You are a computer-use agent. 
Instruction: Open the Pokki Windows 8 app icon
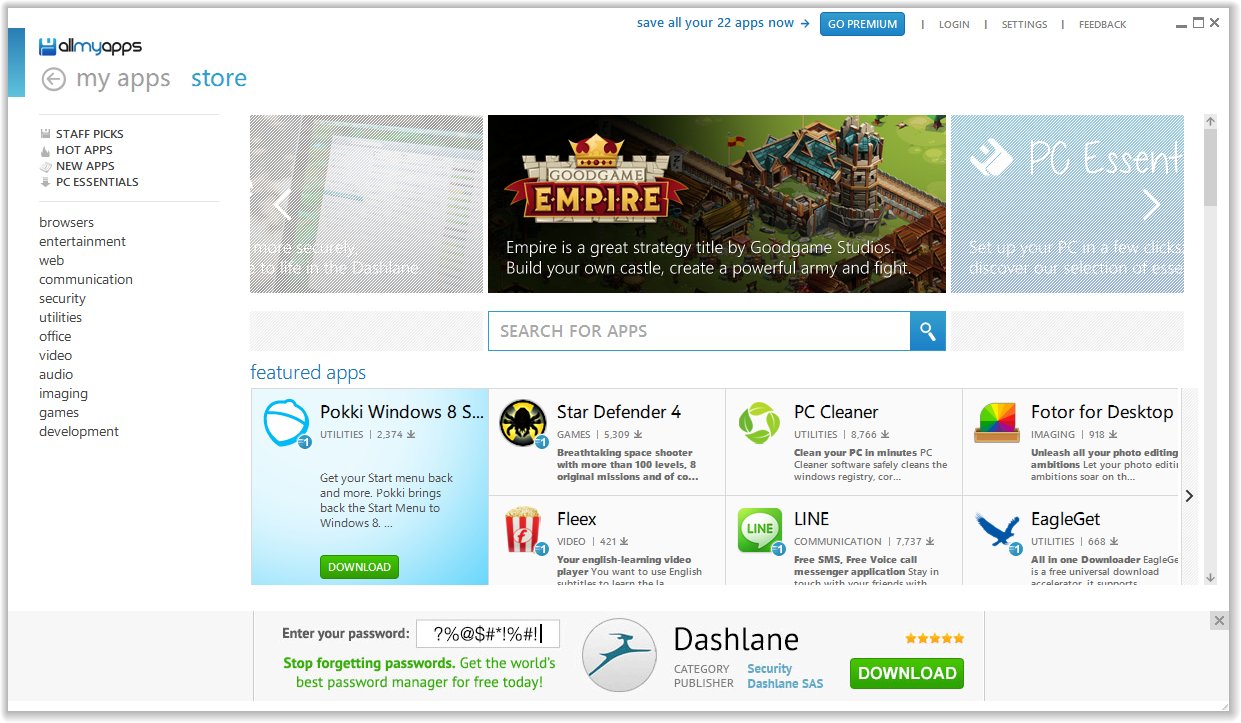[x=286, y=423]
